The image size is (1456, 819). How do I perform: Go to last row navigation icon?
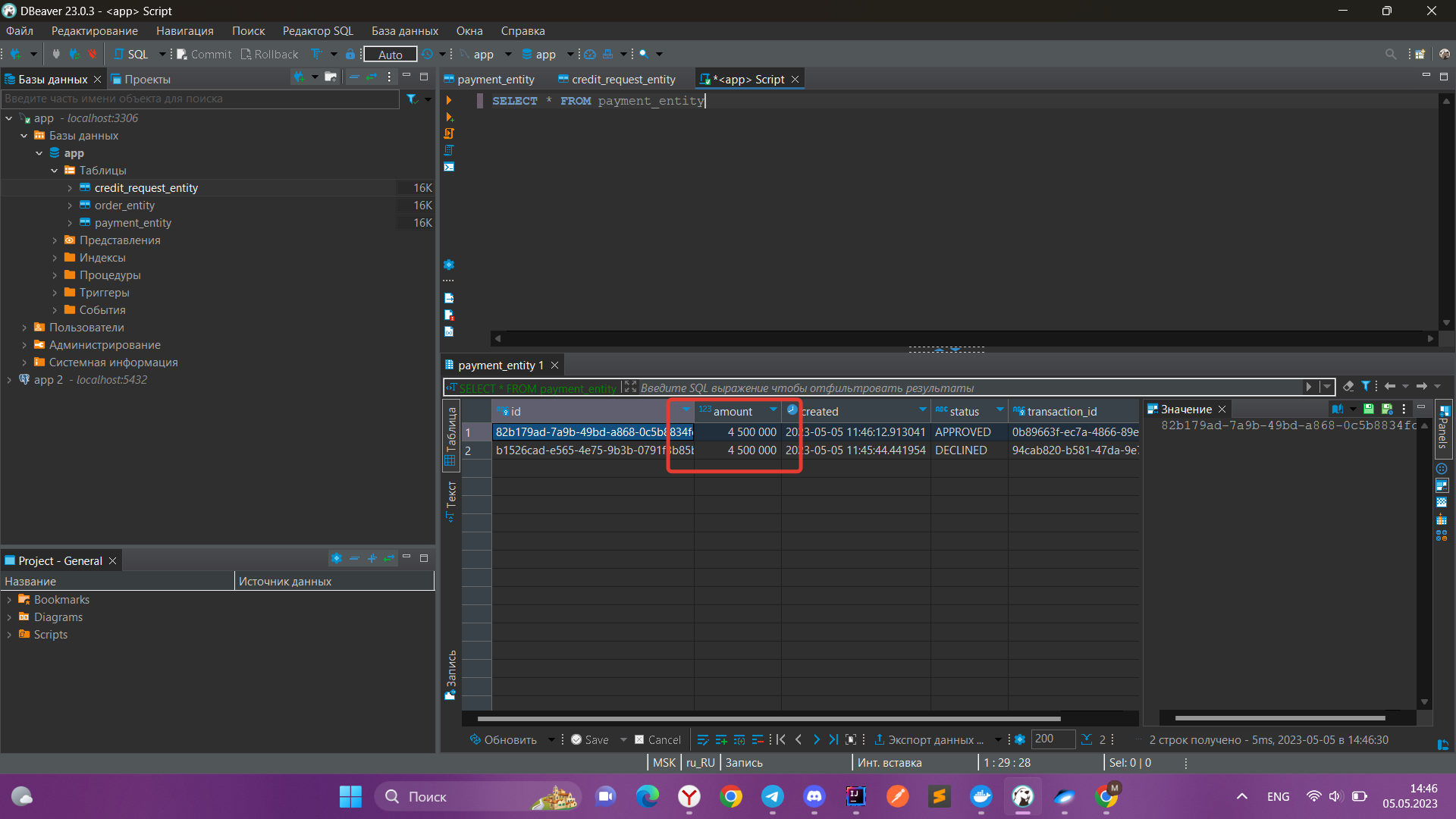pos(833,739)
